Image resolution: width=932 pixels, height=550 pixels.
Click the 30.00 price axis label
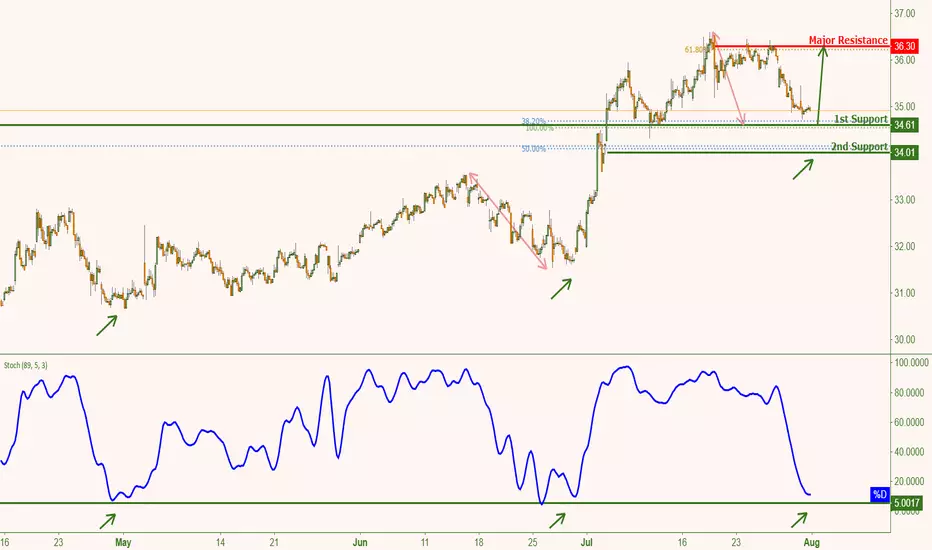click(x=905, y=340)
